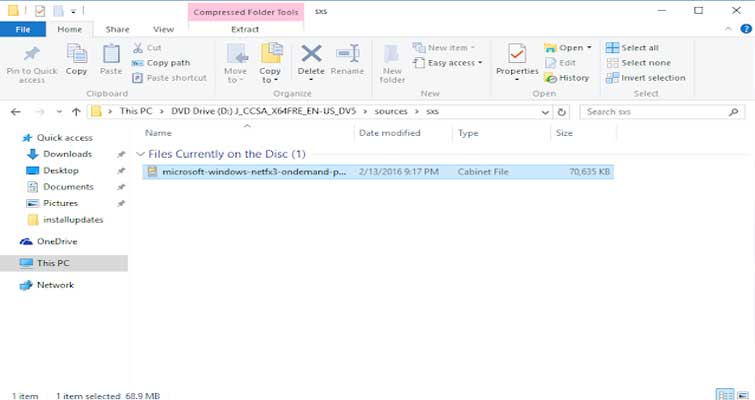755x400 pixels.
Task: Go back with the Back arrow
Action: 16,112
